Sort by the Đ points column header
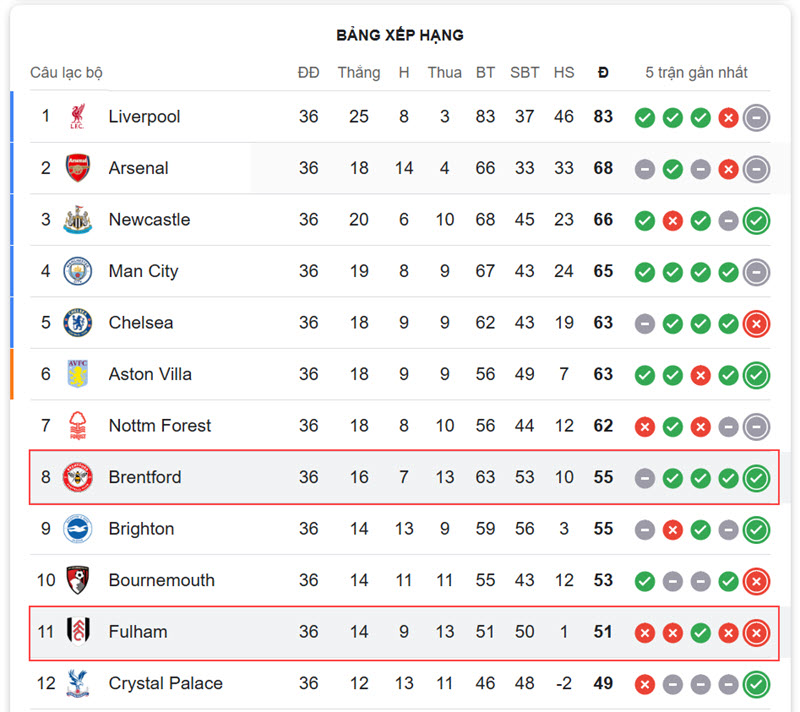 point(603,72)
